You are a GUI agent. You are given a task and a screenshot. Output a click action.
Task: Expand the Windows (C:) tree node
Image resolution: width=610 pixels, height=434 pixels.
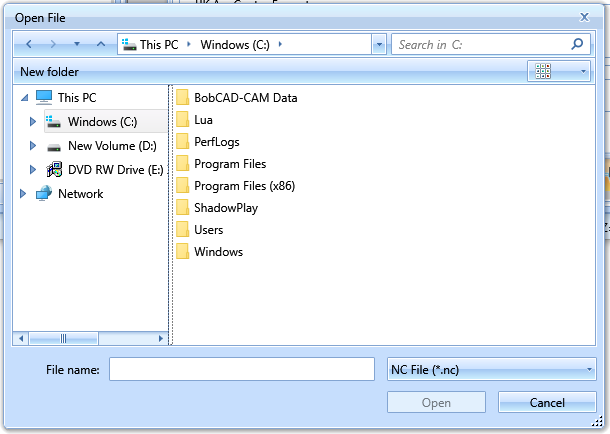click(x=33, y=122)
